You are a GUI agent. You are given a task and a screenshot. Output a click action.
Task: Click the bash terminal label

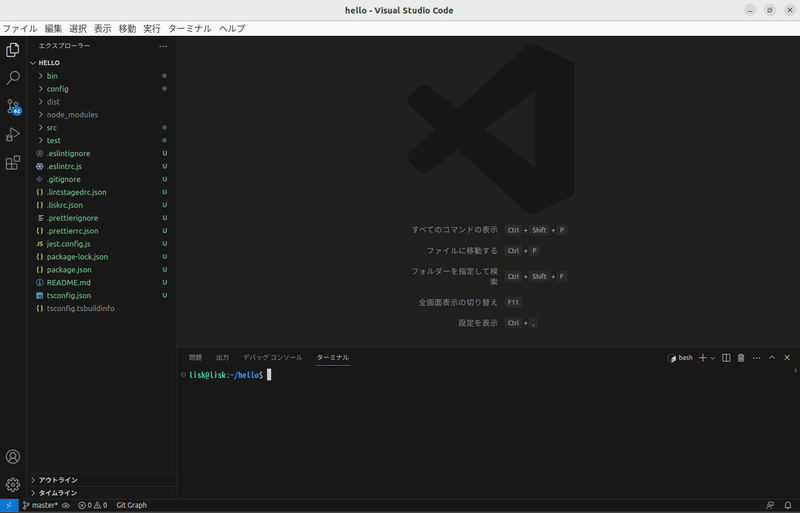[680, 358]
